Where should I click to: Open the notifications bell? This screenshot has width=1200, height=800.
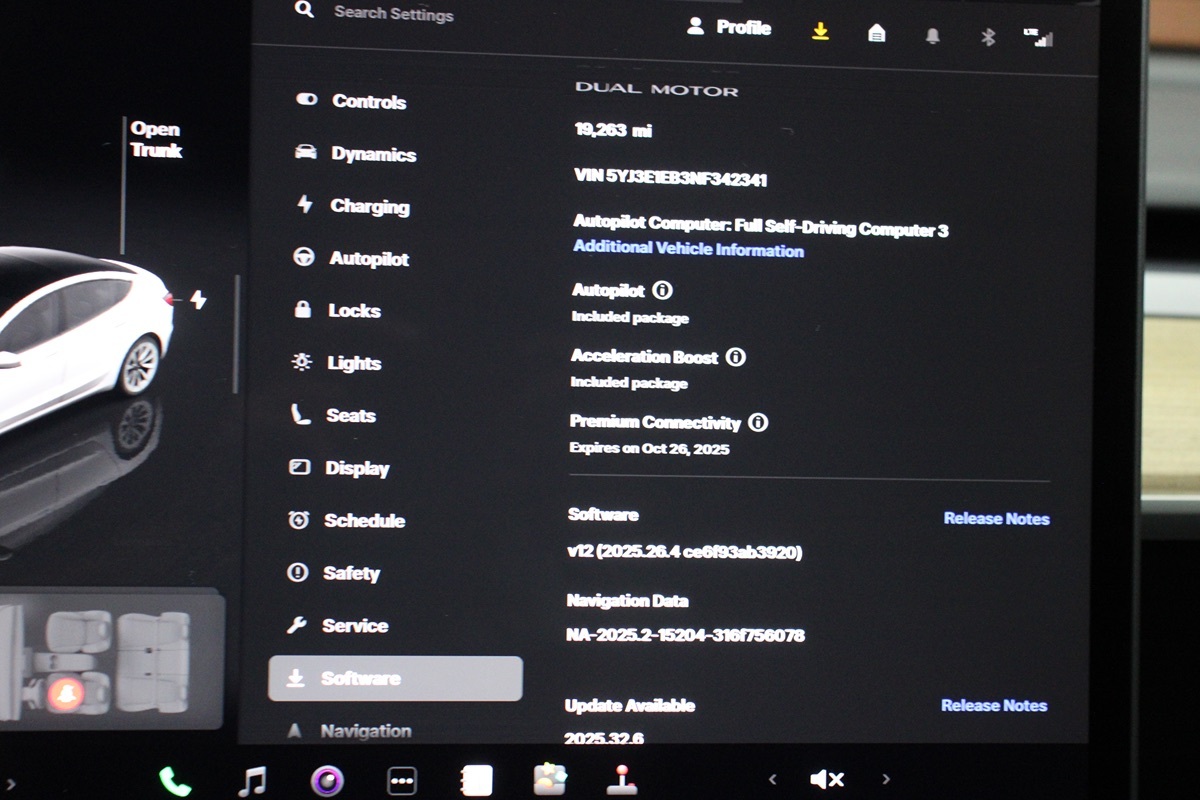click(x=933, y=36)
